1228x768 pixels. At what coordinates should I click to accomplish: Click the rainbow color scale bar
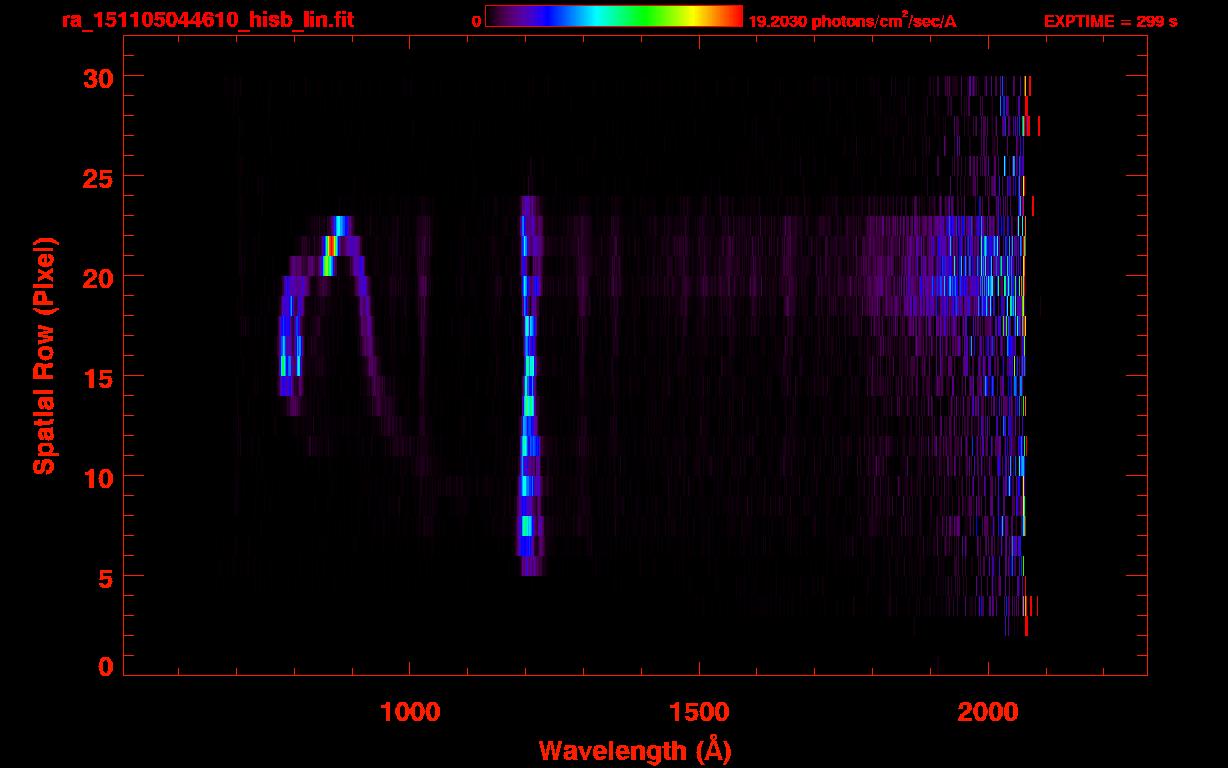[x=614, y=16]
